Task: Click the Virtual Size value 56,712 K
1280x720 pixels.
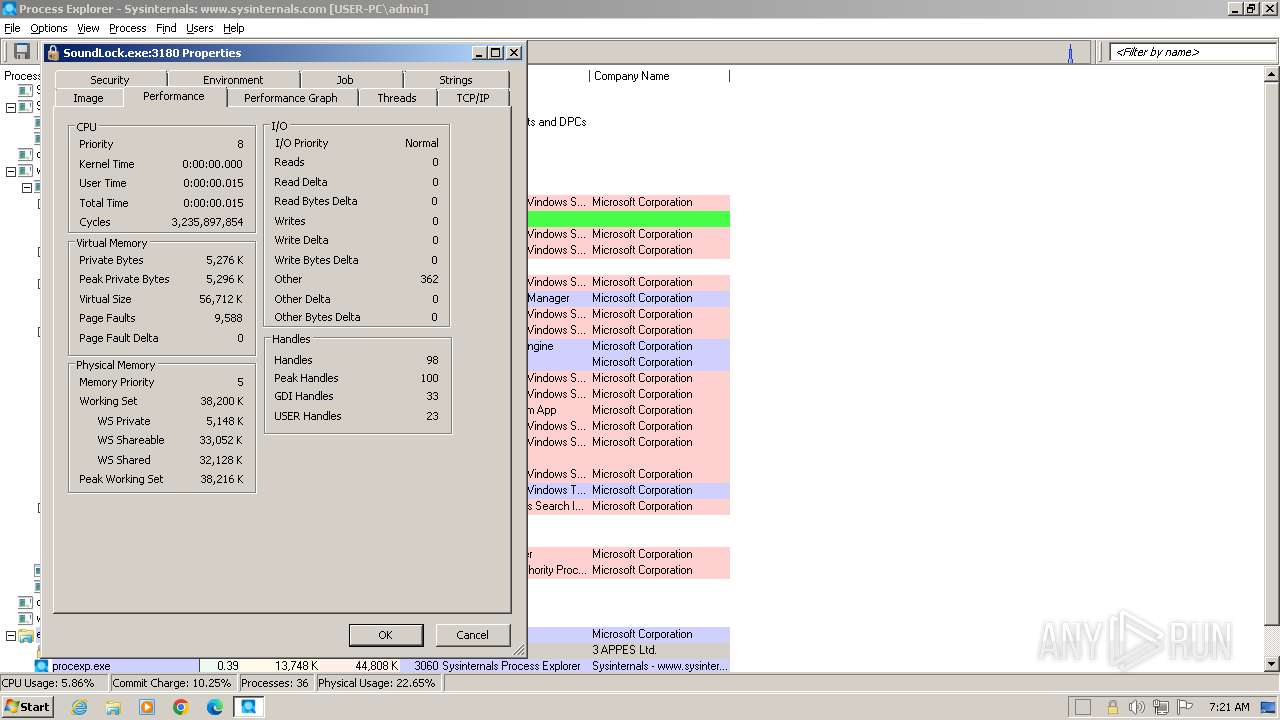Action: (x=222, y=299)
